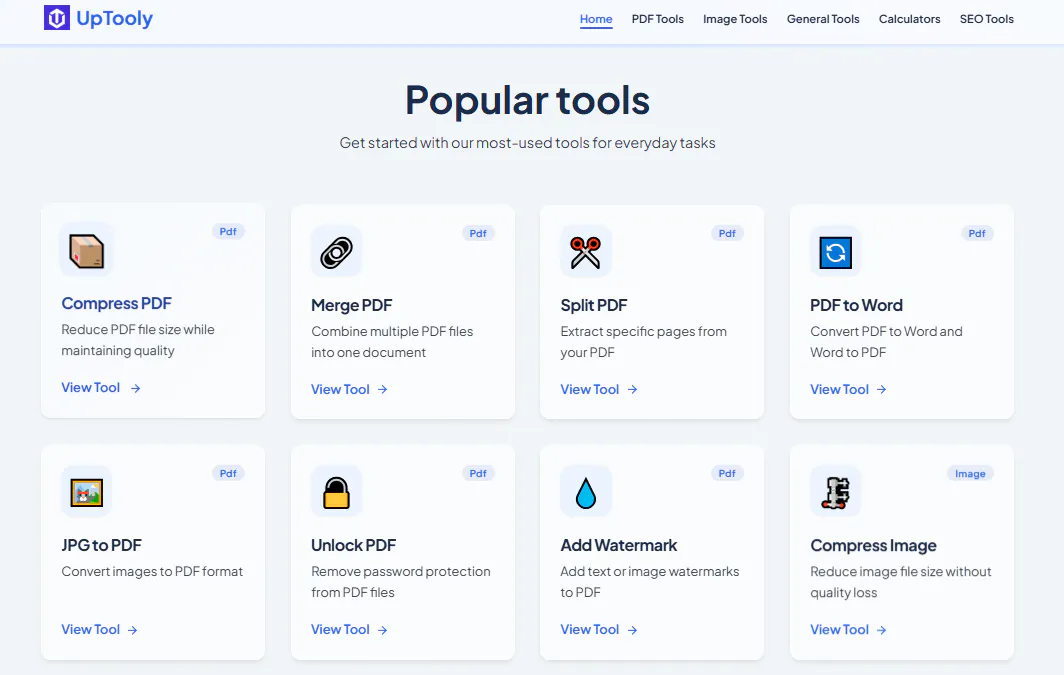Open View Tool link for Compress Image
Screen dimensions: 1064x675
click(x=848, y=630)
